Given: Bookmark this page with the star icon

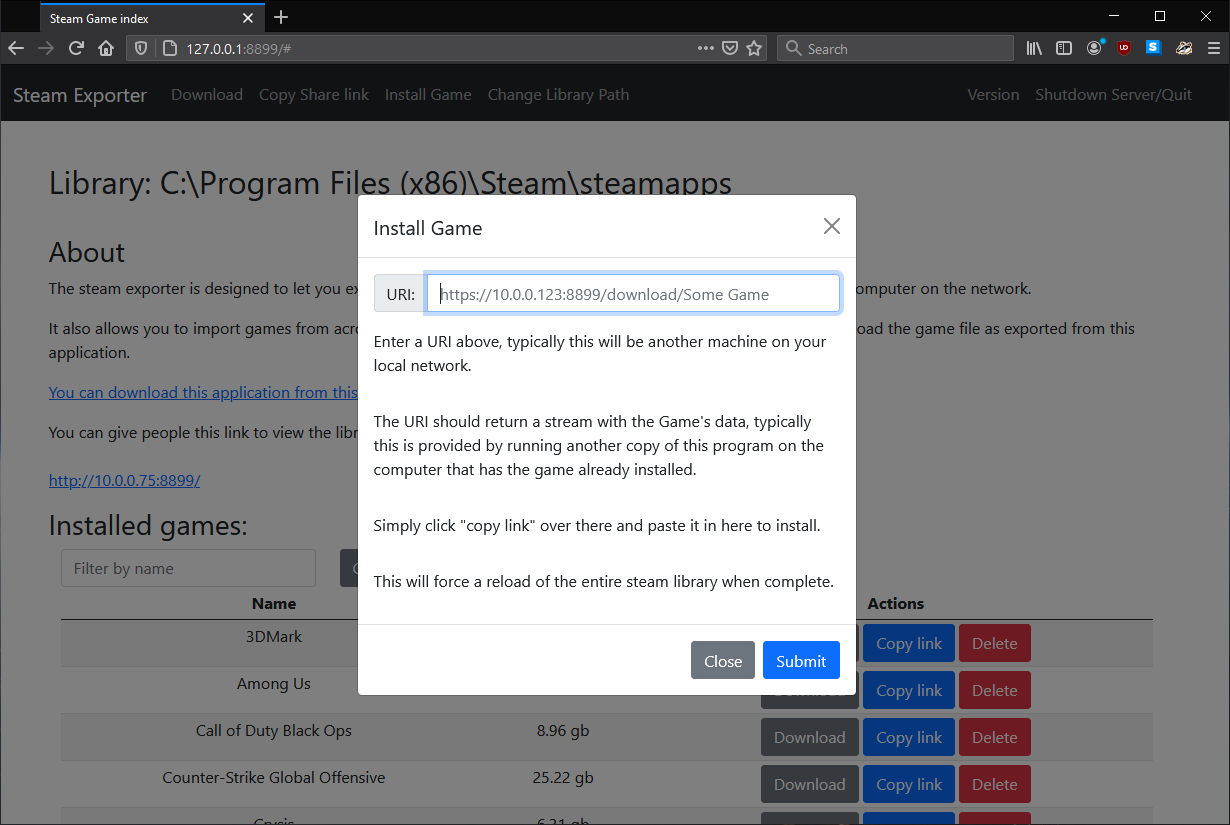Looking at the screenshot, I should pyautogui.click(x=755, y=48).
